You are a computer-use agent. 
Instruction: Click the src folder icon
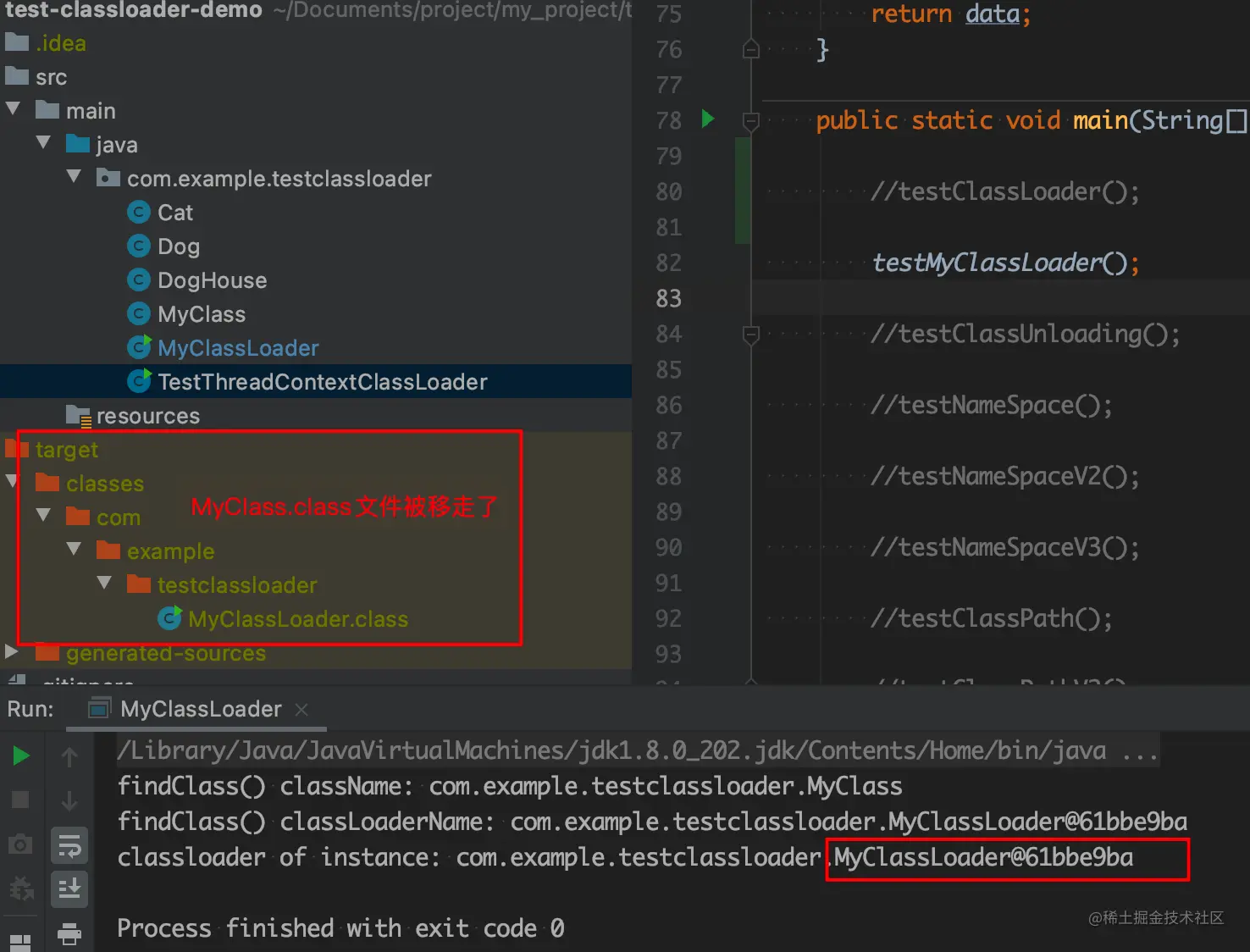click(x=17, y=76)
